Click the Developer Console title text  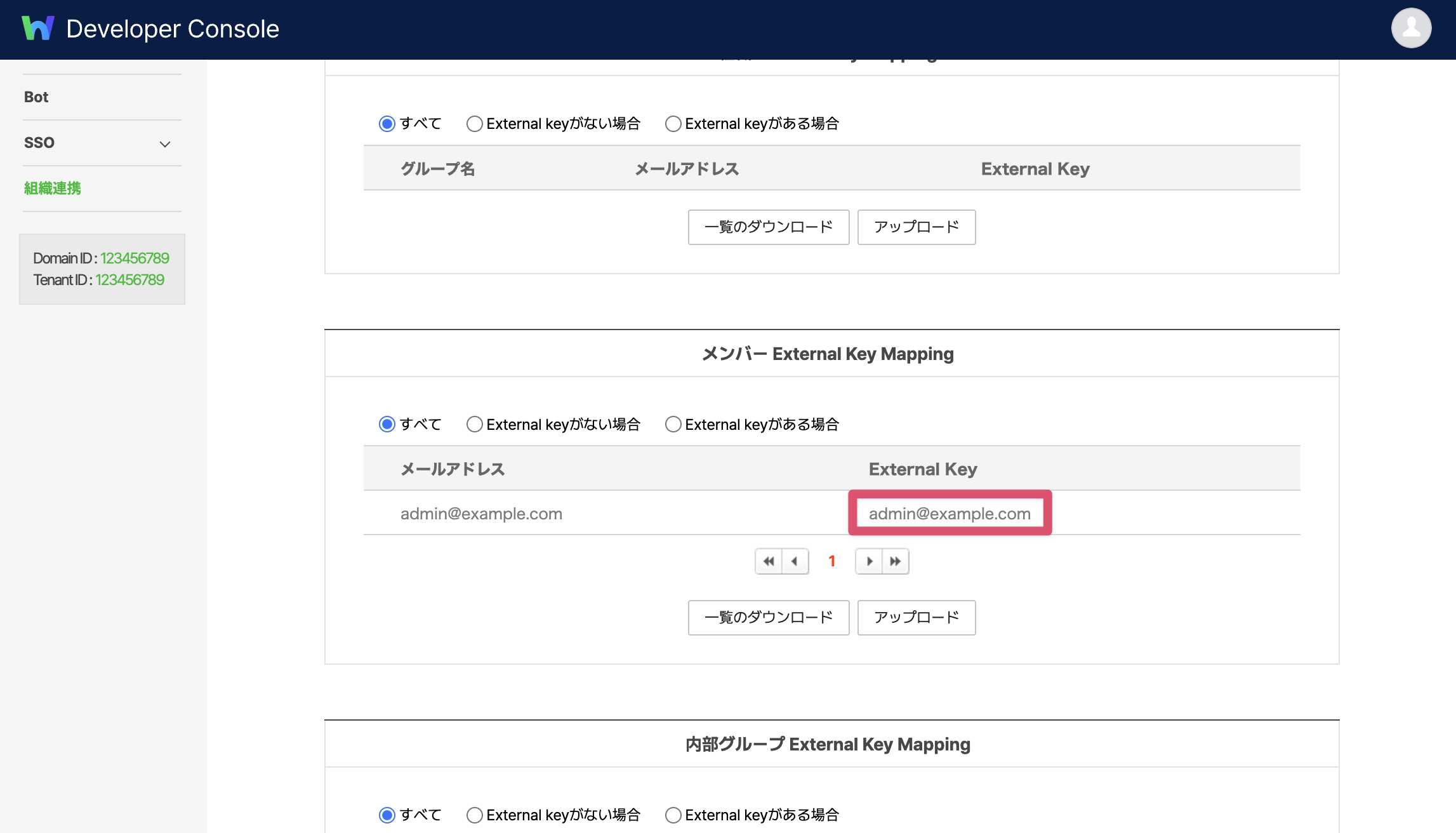pos(173,29)
